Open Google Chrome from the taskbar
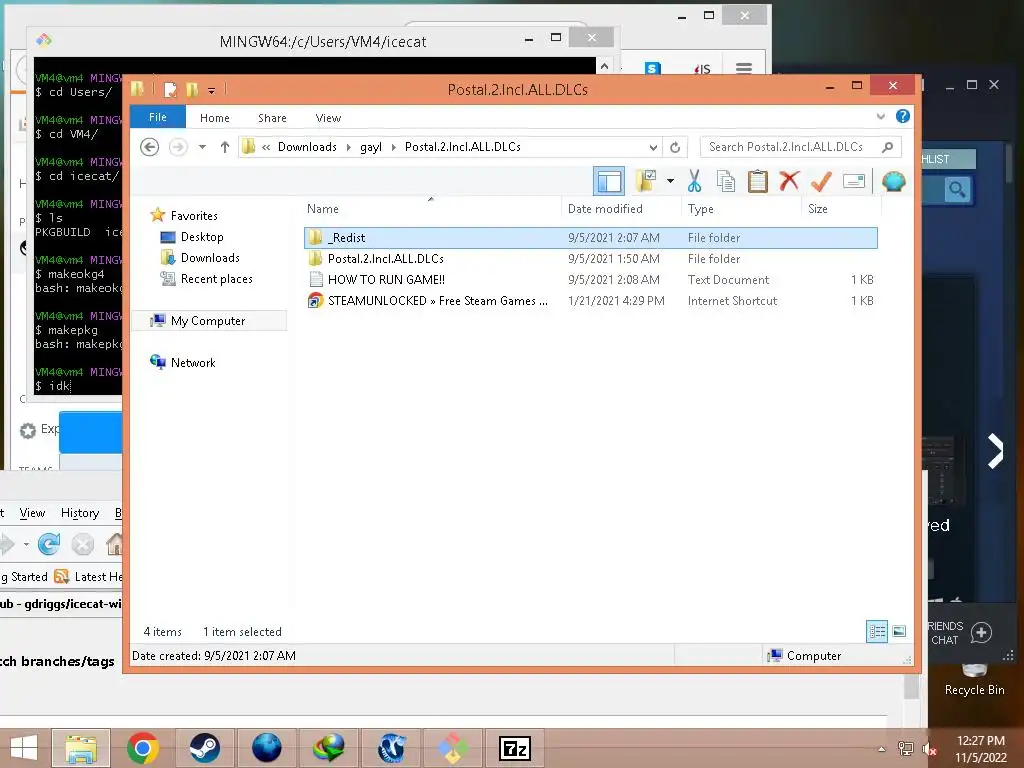This screenshot has height=768, width=1024. pos(143,748)
